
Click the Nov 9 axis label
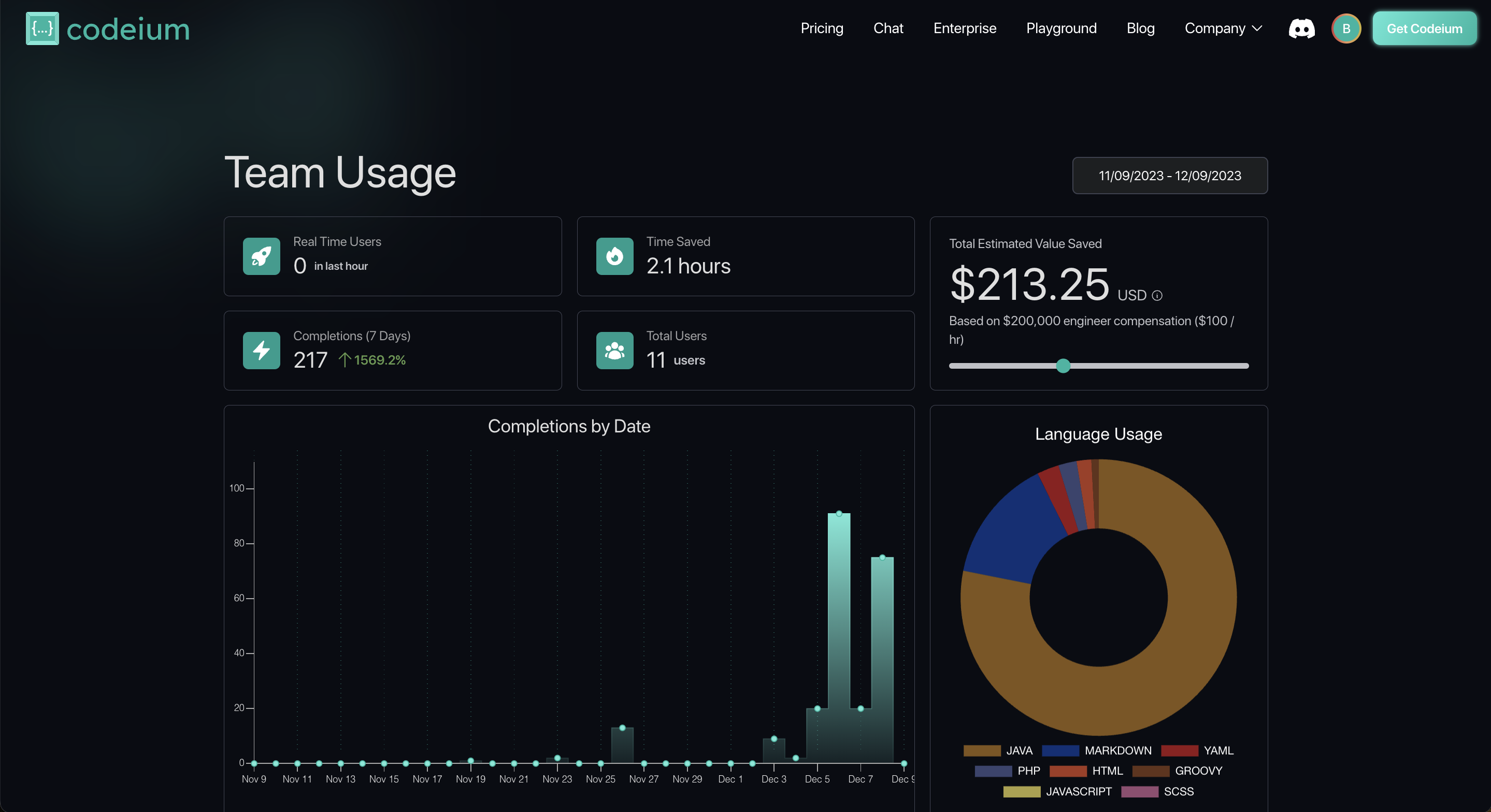coord(253,779)
